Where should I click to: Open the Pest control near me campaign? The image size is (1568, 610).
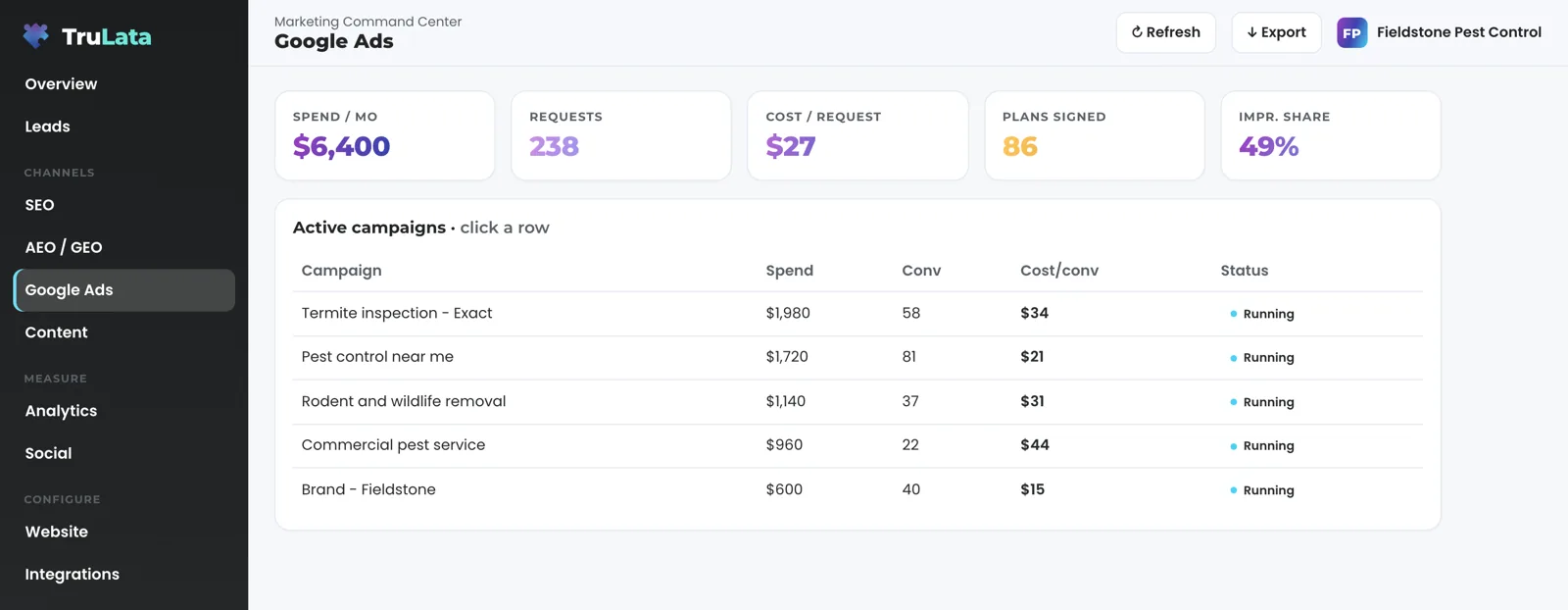click(x=857, y=358)
